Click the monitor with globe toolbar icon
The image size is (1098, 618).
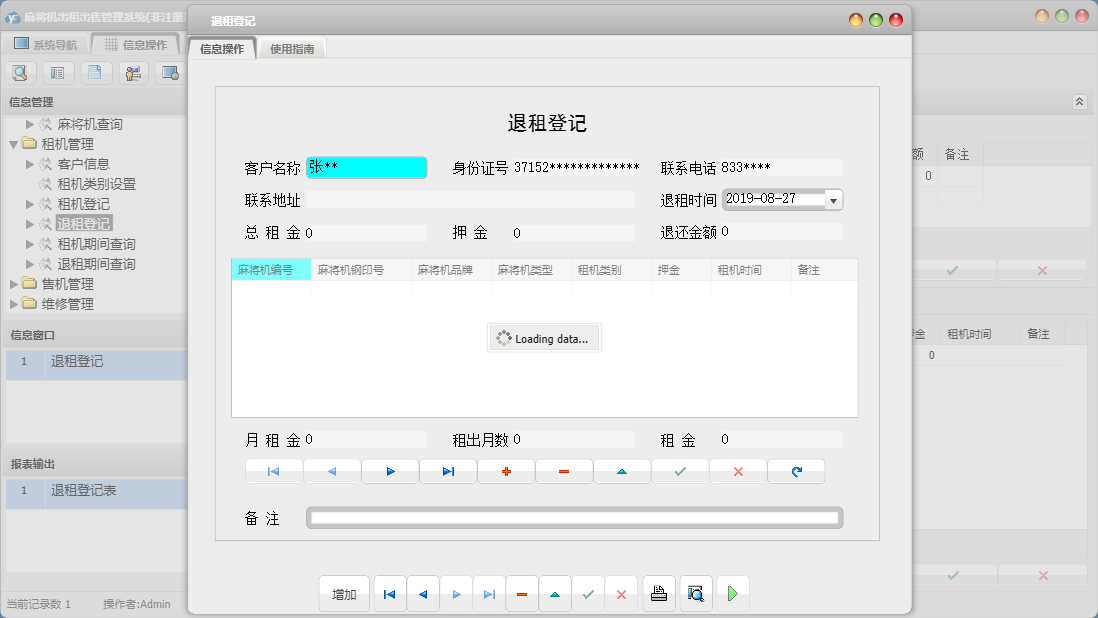(x=169, y=72)
